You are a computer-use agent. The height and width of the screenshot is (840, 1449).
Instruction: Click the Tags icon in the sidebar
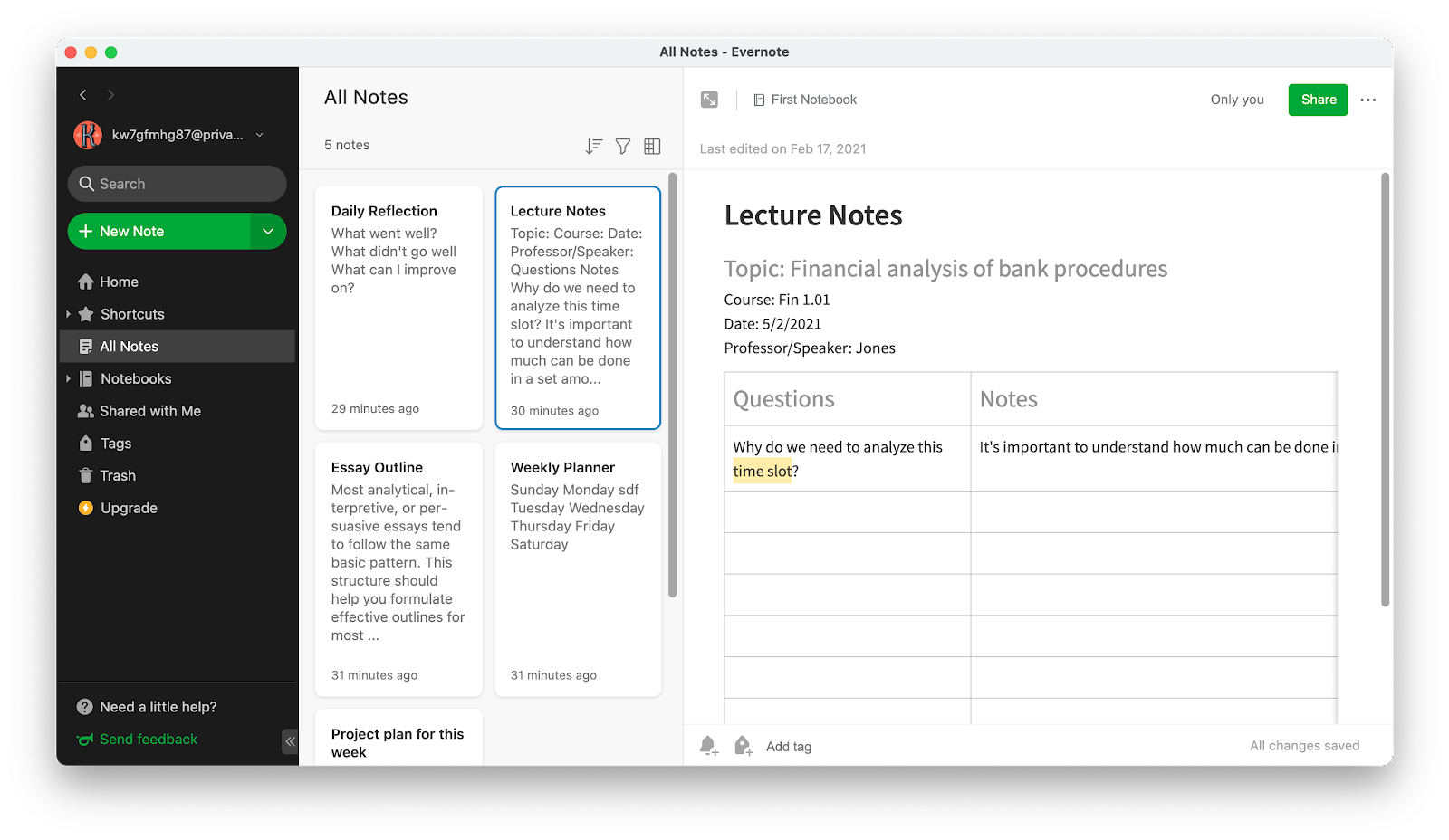(x=86, y=443)
